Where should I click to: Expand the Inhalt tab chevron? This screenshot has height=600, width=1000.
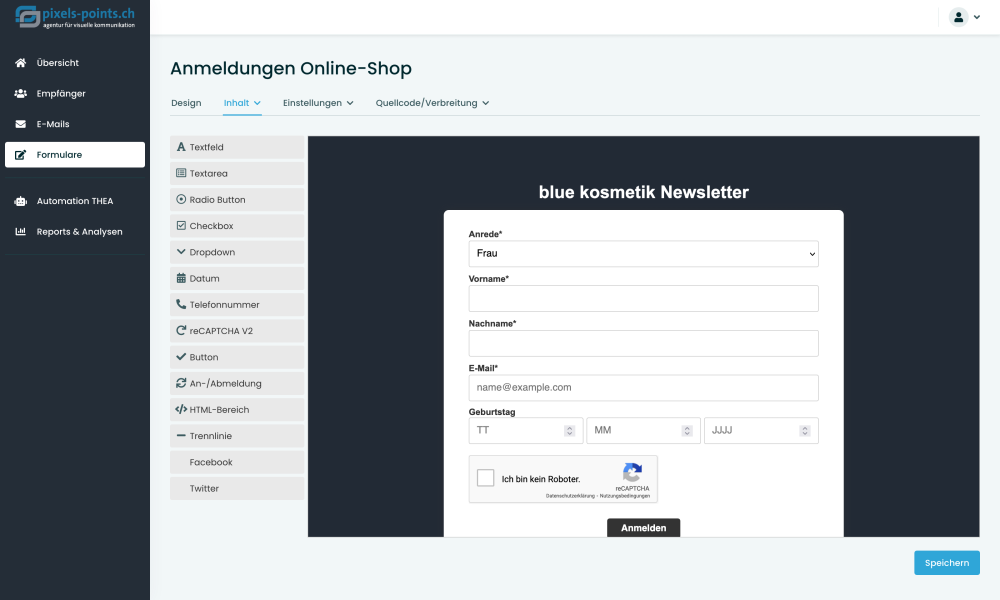pos(257,103)
